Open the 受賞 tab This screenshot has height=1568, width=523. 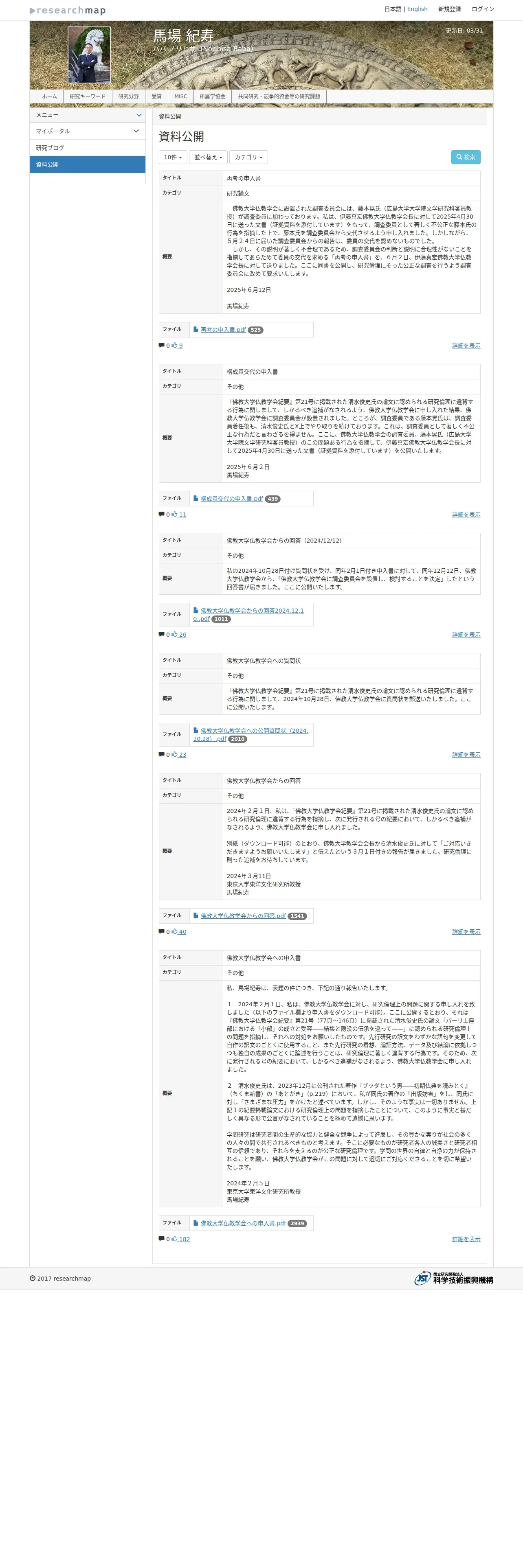[156, 96]
